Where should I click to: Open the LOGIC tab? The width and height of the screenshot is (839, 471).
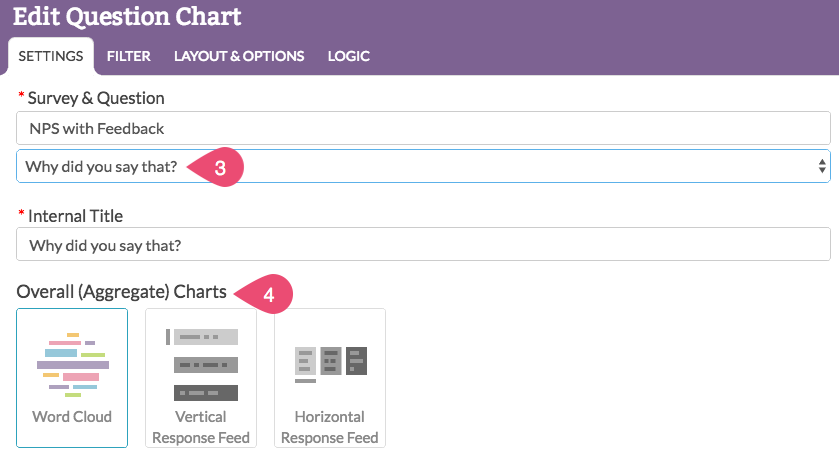(349, 56)
